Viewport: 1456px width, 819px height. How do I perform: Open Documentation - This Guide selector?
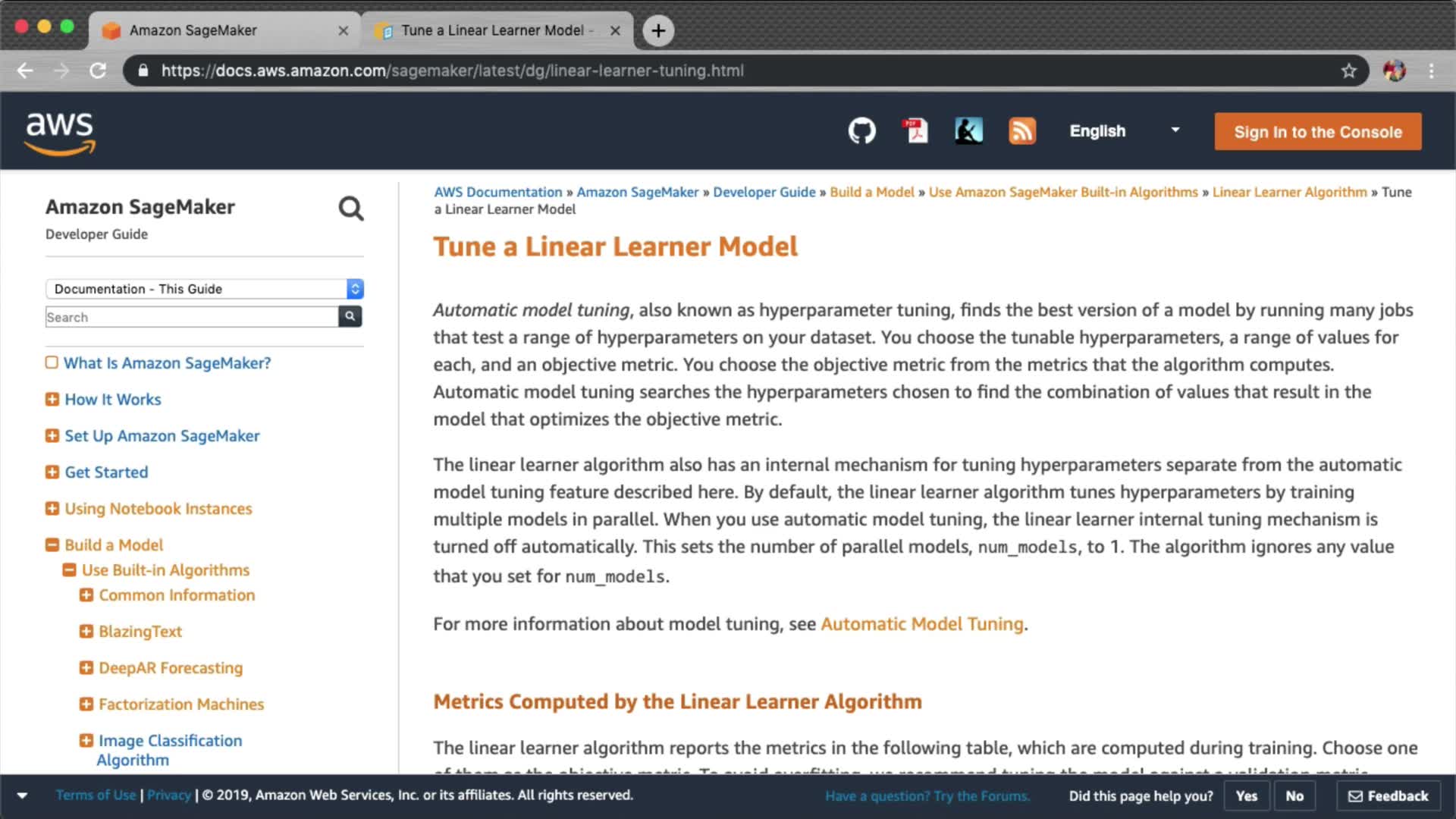(x=204, y=289)
